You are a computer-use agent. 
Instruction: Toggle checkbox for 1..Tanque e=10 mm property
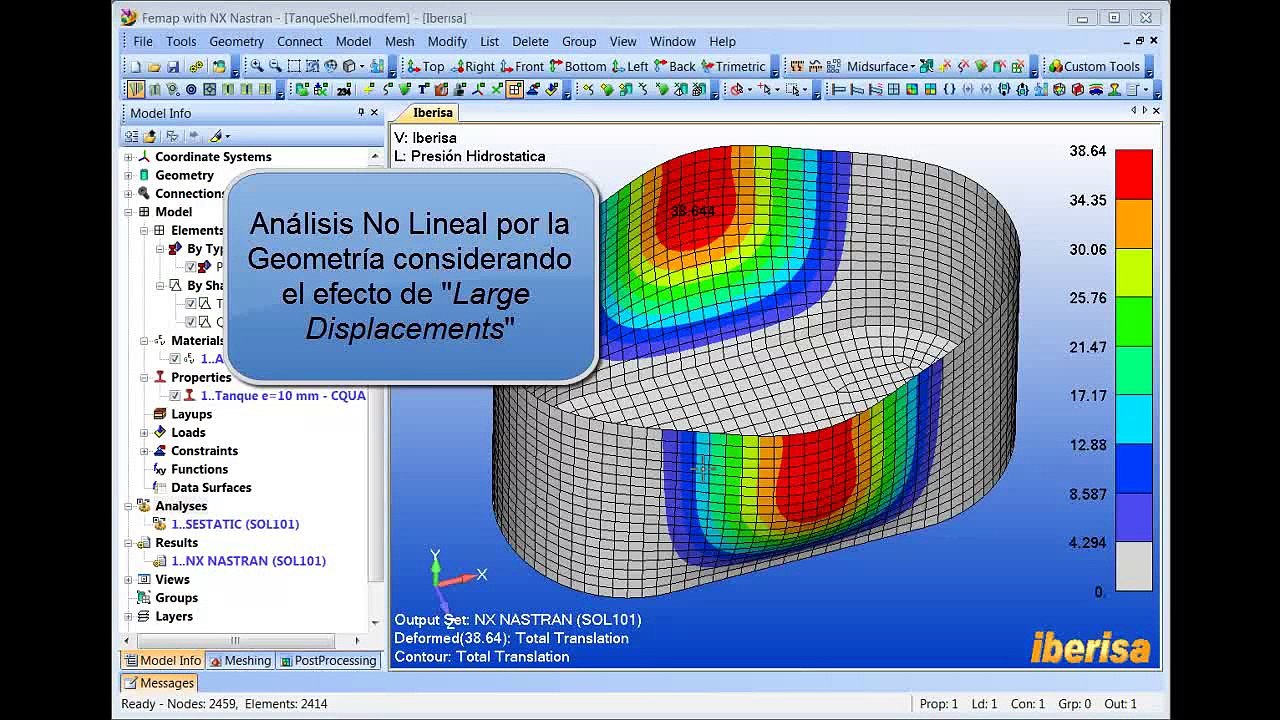[175, 396]
